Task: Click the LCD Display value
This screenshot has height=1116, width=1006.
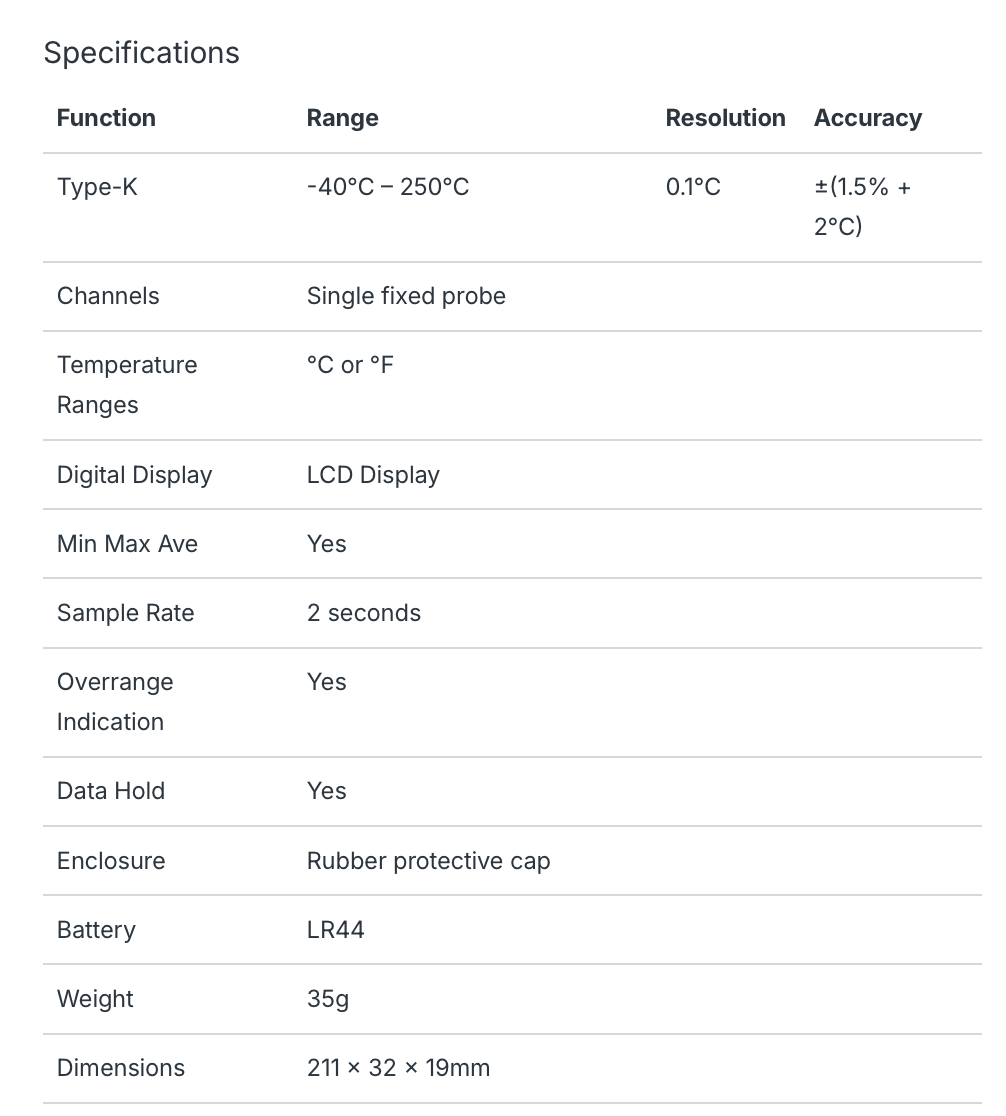Action: click(373, 475)
